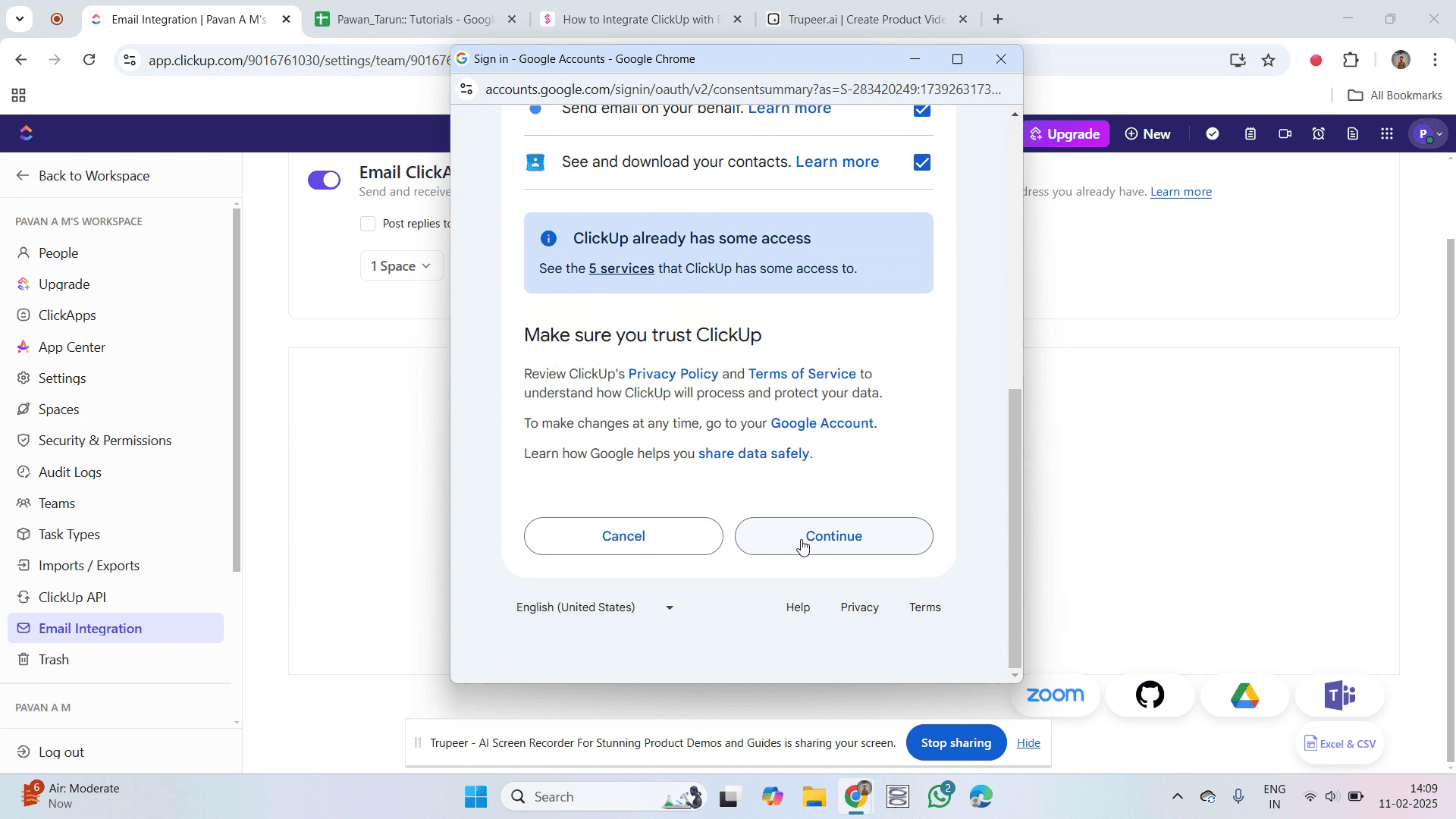The image size is (1456, 819).
Task: Click the Google Drive integration icon
Action: click(x=1244, y=695)
